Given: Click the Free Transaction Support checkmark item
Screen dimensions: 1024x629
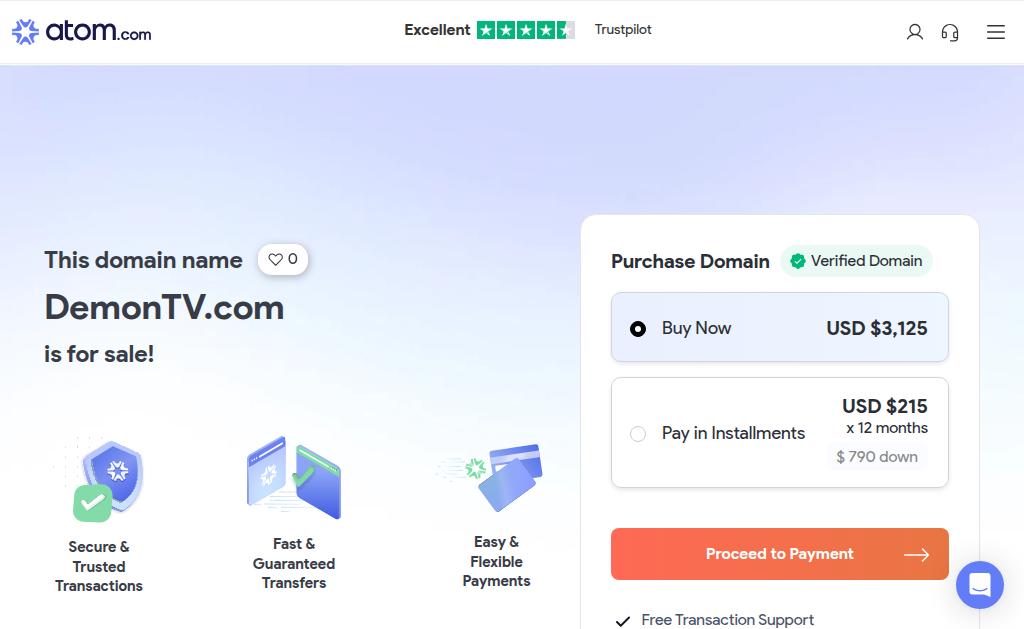Looking at the screenshot, I should point(715,619).
